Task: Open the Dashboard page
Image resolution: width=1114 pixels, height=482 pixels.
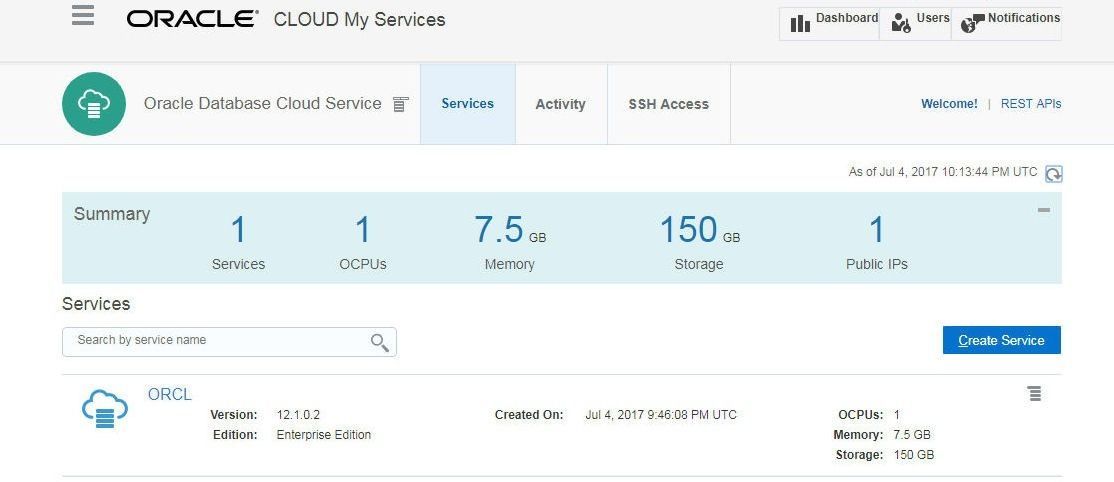Action: coord(830,23)
